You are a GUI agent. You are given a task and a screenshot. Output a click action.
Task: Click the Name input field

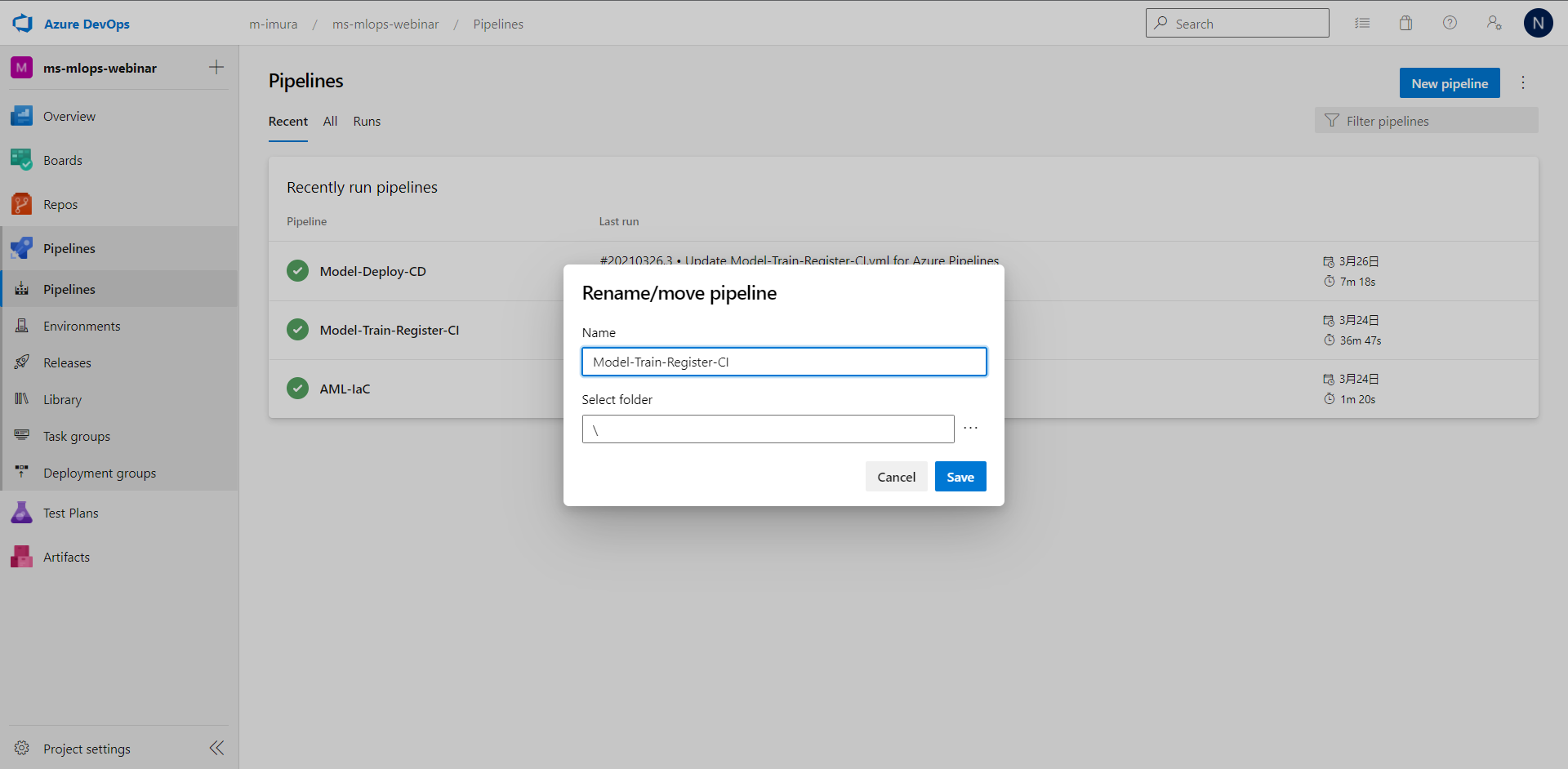[x=784, y=362]
